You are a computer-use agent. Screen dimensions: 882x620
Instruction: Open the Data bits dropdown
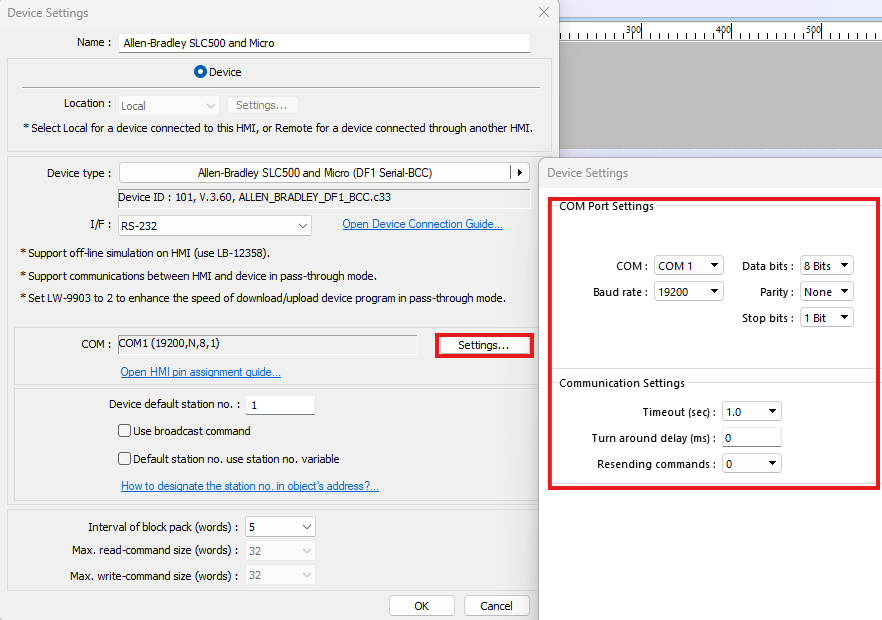826,266
